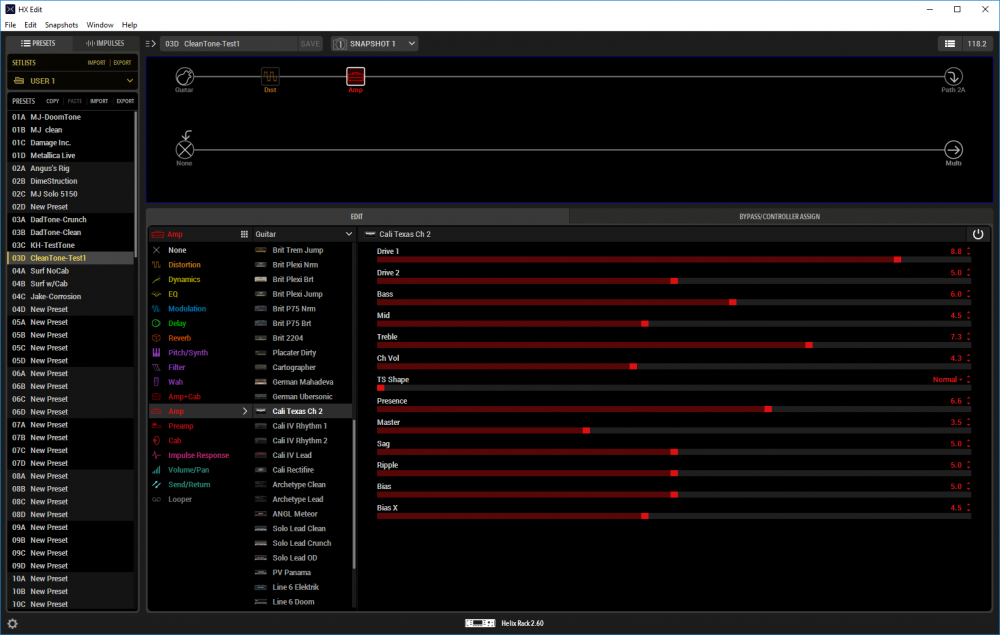This screenshot has height=635, width=1000.
Task: Click Import in the Setlists header
Action: point(96,62)
